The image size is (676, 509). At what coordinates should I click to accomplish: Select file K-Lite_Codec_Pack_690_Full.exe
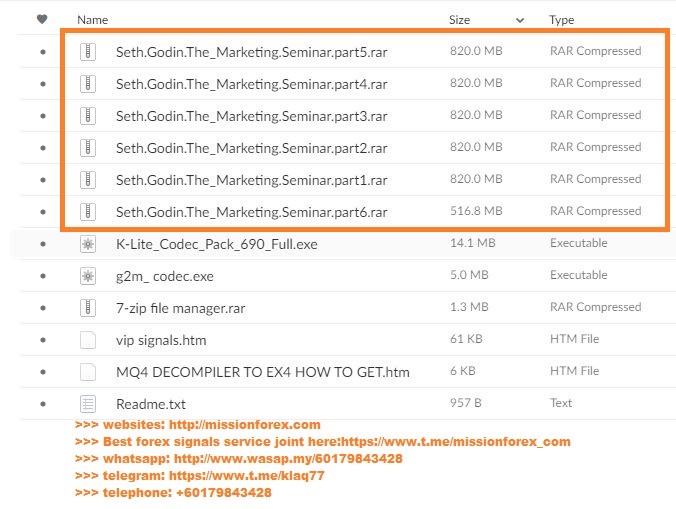click(x=217, y=244)
